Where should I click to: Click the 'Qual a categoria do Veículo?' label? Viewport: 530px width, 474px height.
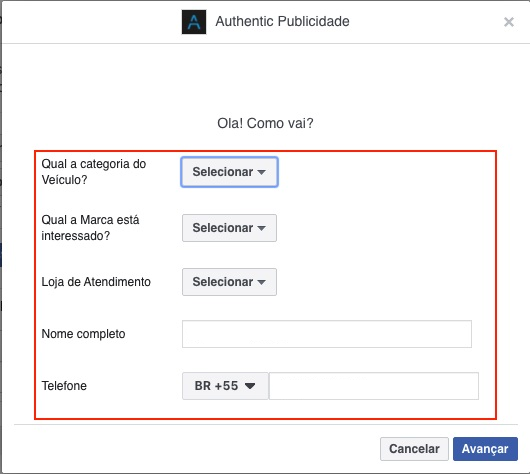click(x=94, y=172)
